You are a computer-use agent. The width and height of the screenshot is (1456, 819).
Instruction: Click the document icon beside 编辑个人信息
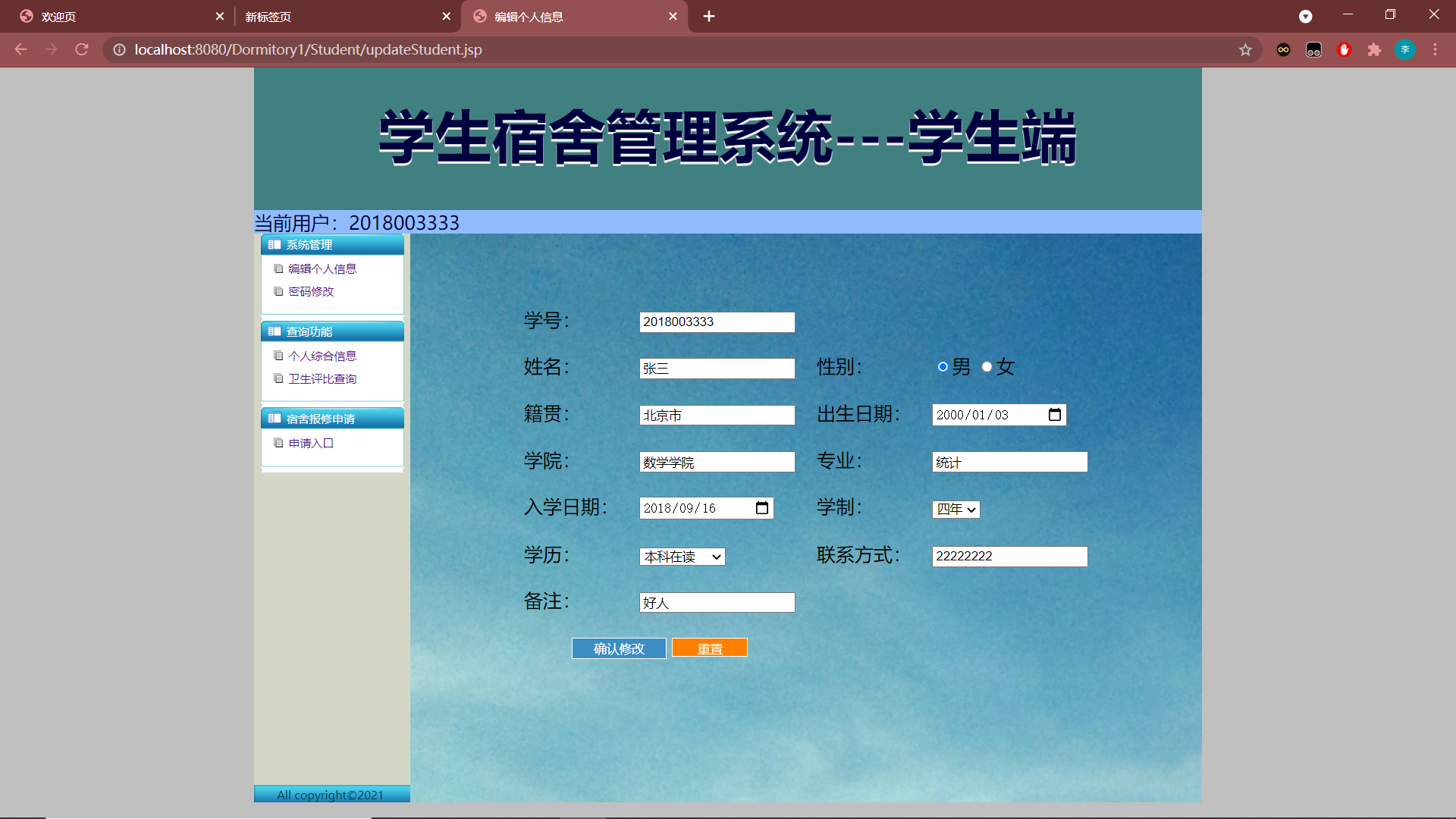[x=278, y=268]
